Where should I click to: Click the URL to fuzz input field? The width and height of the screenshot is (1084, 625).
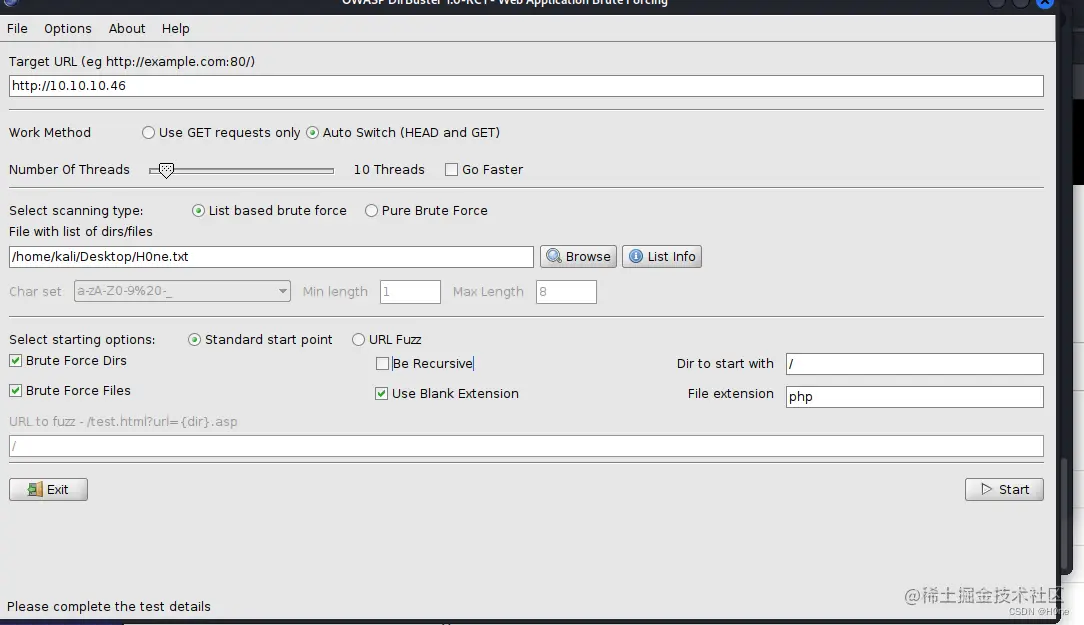click(526, 446)
